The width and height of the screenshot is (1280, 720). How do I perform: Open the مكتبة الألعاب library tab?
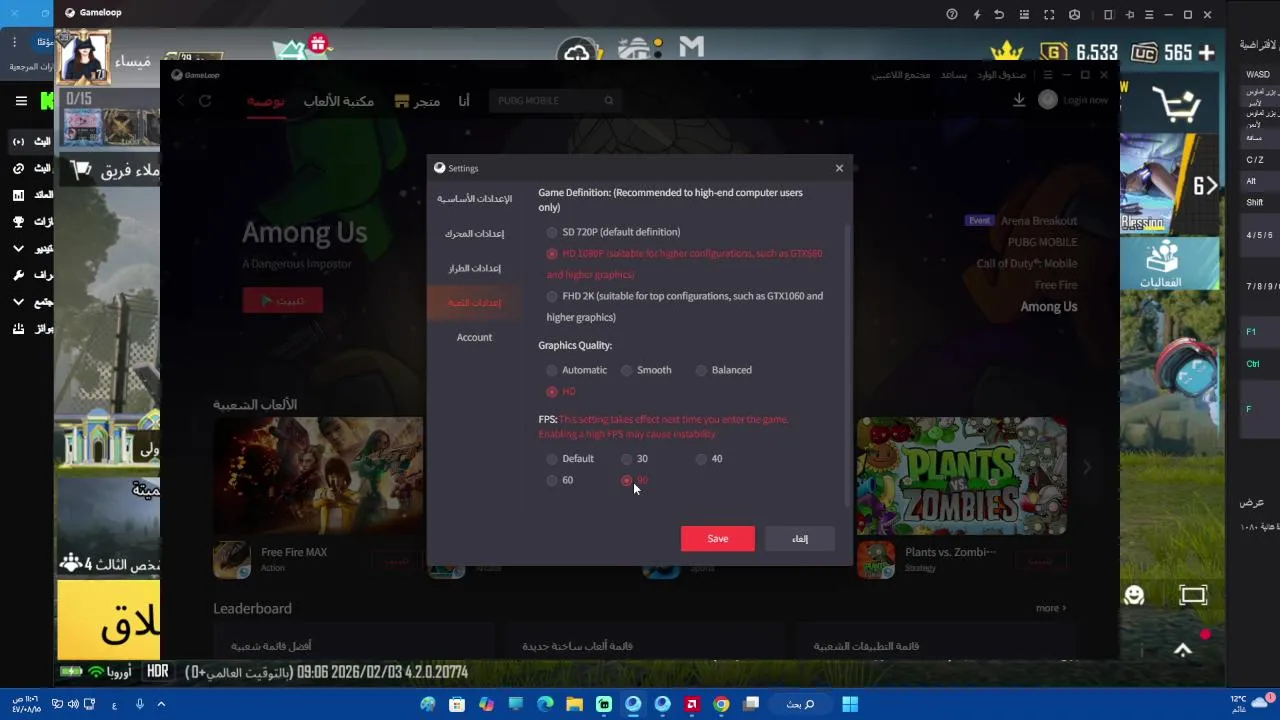[338, 101]
